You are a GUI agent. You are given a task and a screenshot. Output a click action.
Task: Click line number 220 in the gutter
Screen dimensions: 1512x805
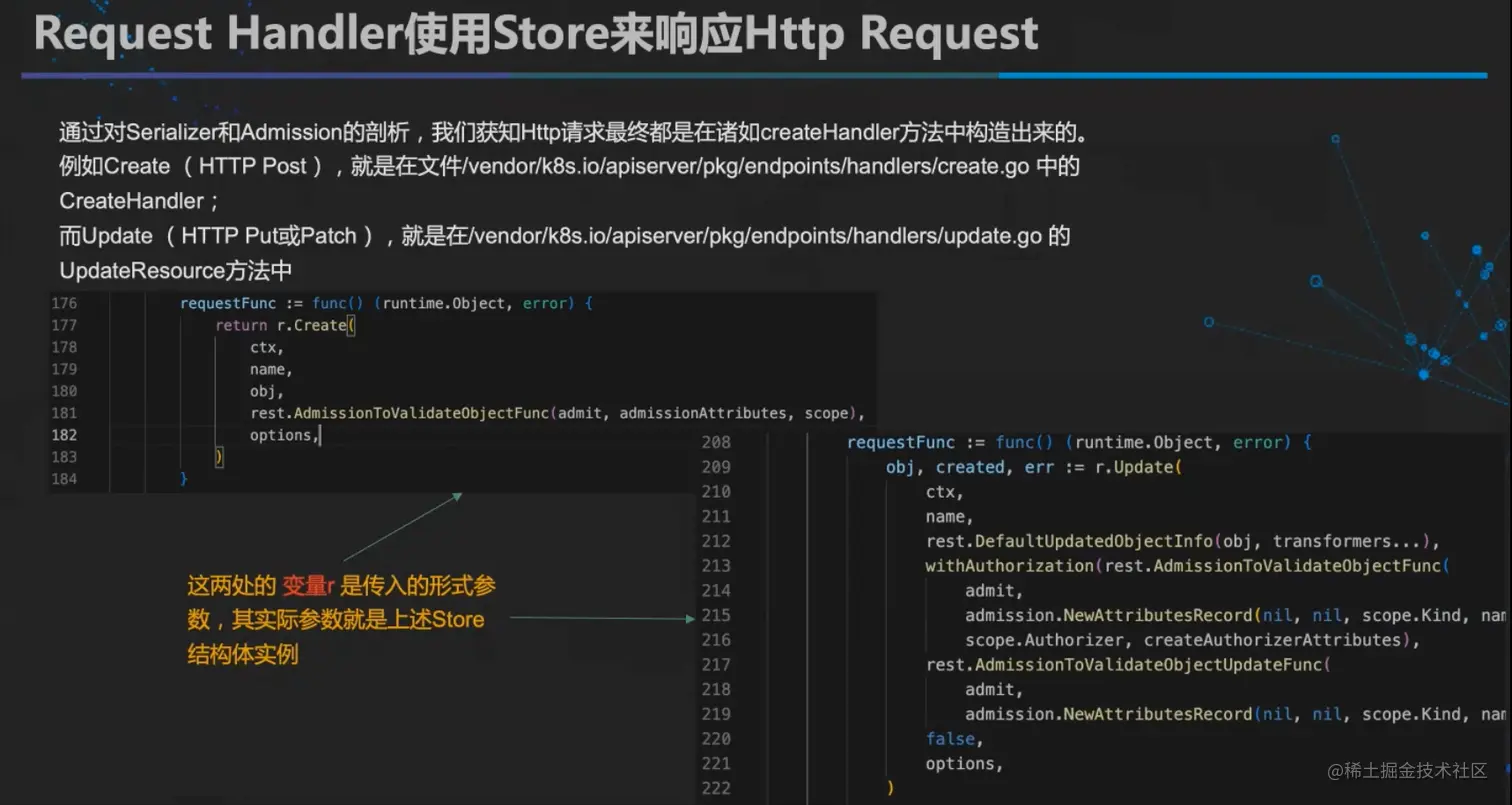[716, 739]
